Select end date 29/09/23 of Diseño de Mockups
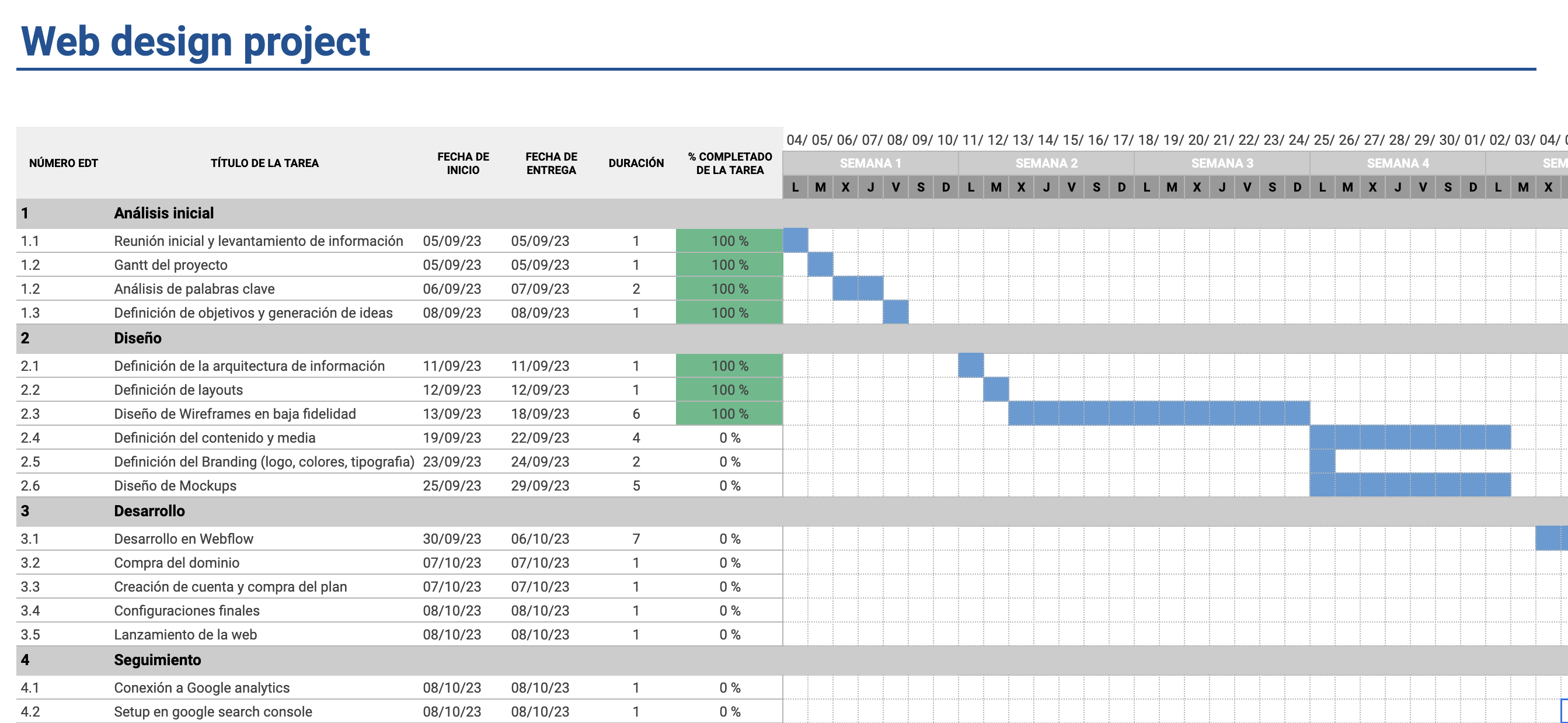 point(540,485)
